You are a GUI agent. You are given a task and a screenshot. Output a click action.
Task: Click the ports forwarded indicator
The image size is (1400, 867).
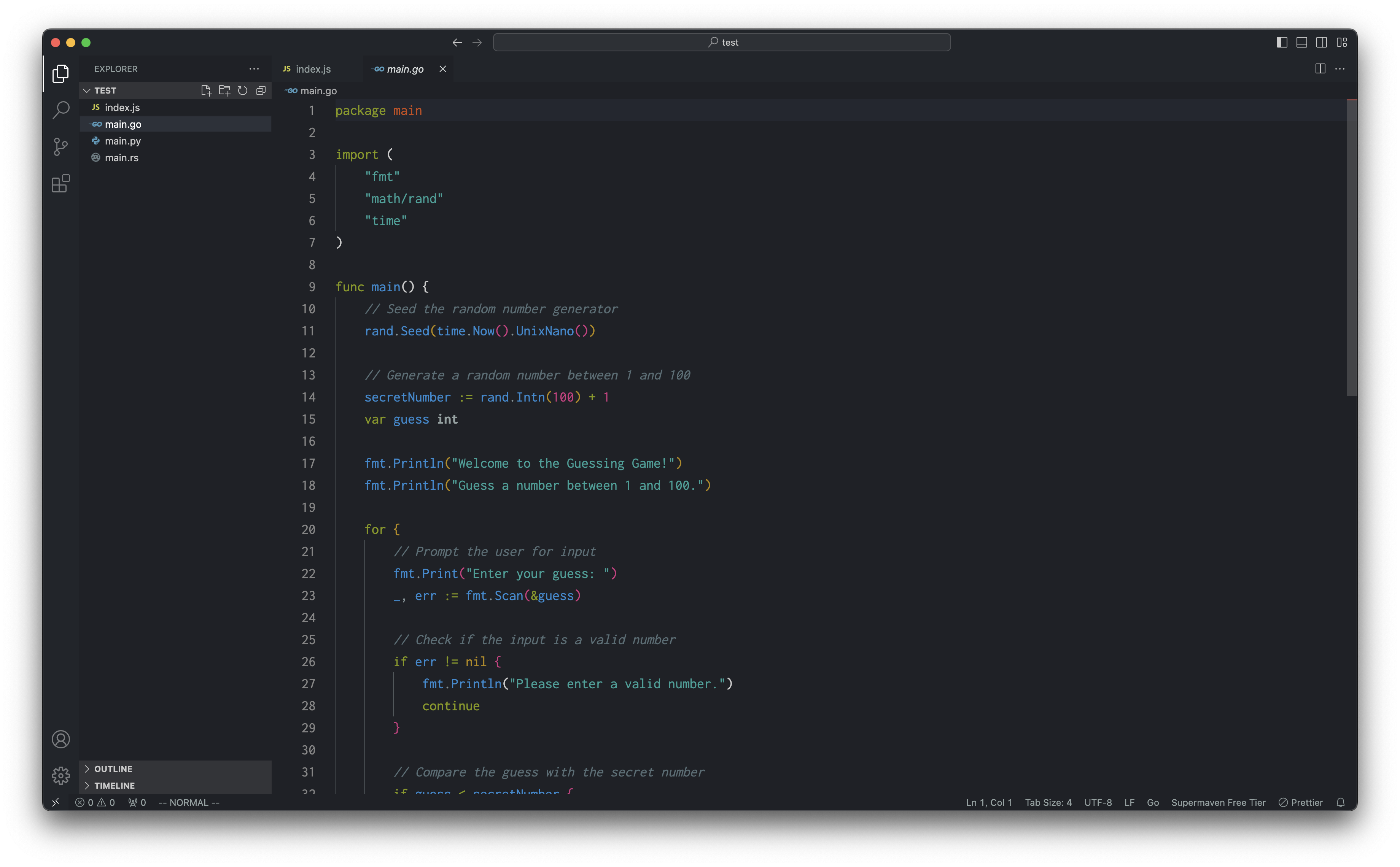click(137, 802)
